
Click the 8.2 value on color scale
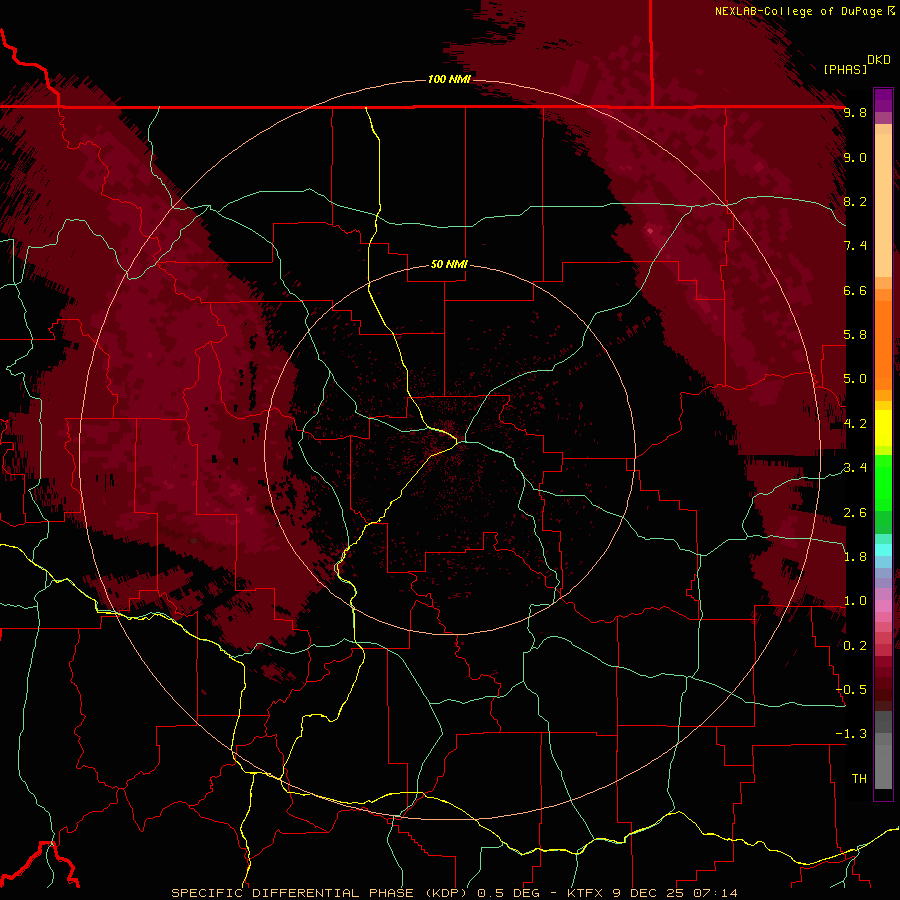tap(855, 201)
